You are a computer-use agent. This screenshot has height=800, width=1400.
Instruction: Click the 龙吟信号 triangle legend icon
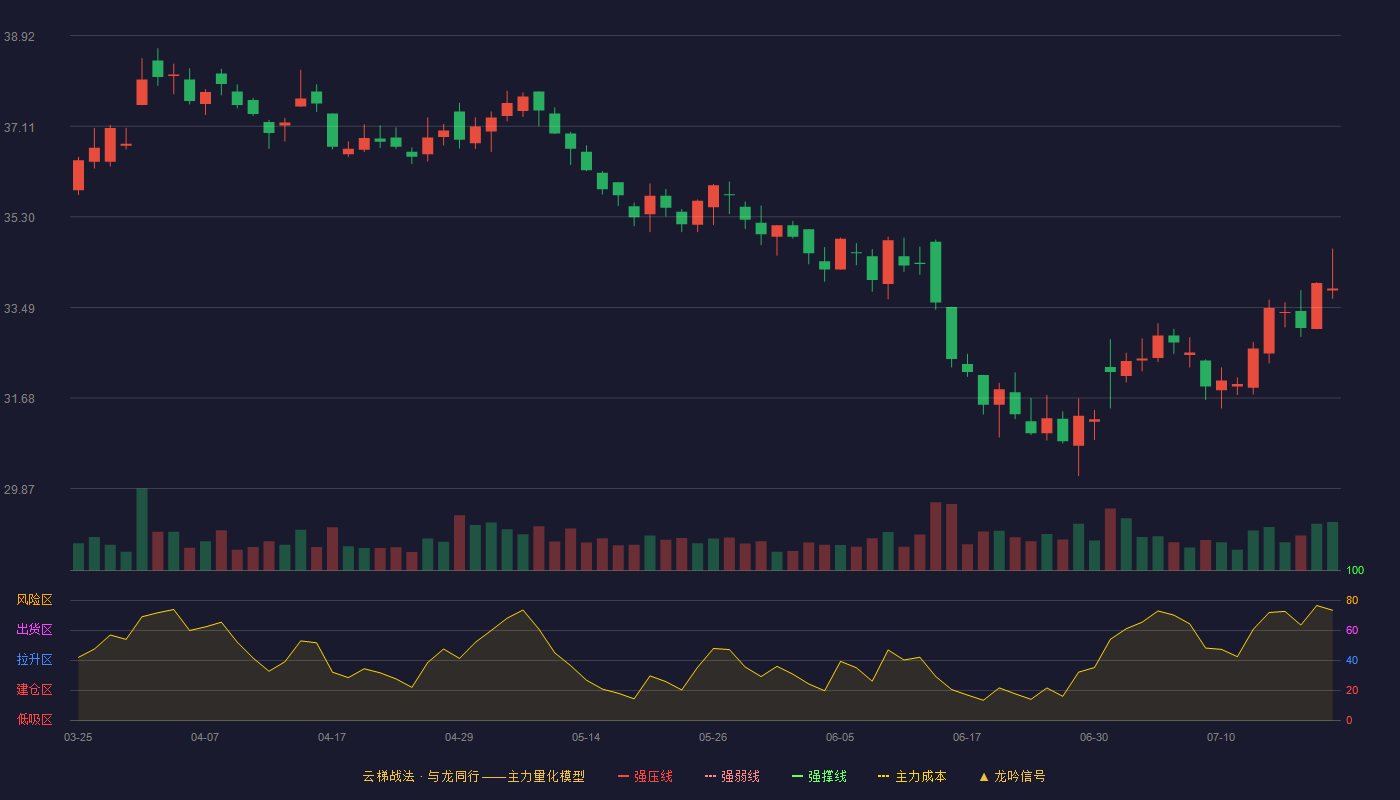(984, 776)
